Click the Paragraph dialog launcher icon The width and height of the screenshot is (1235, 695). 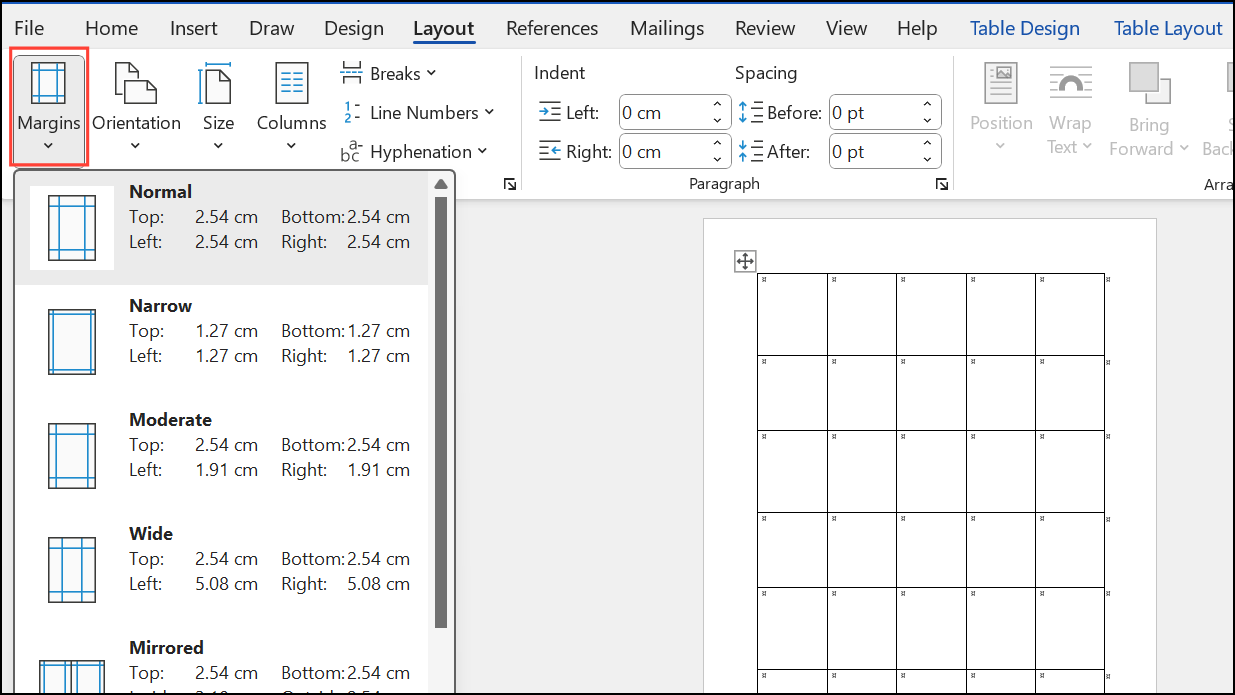(x=941, y=184)
